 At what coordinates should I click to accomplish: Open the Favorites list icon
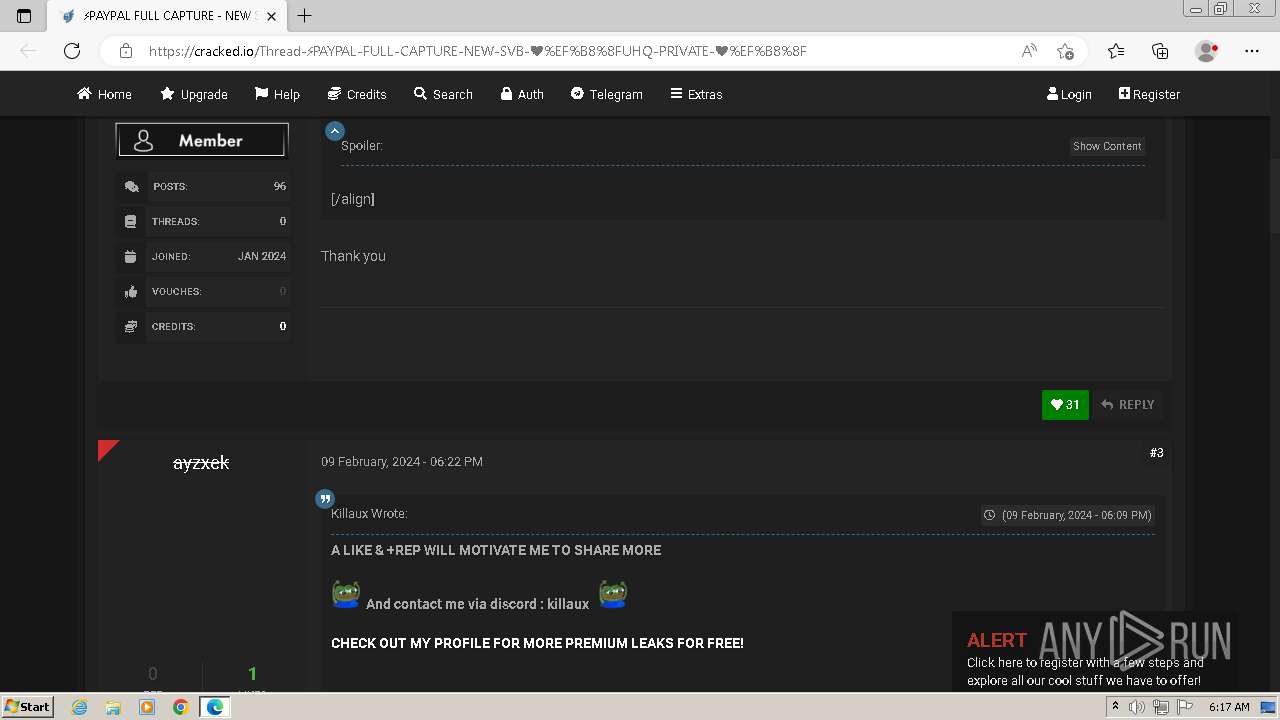[1116, 51]
